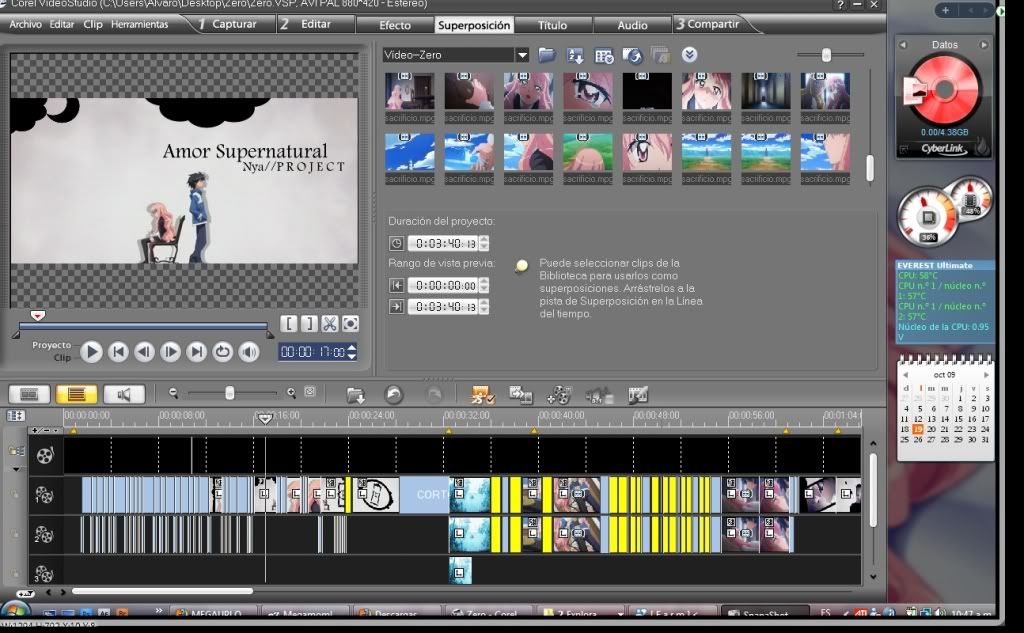Image resolution: width=1024 pixels, height=633 pixels.
Task: Undo the last action
Action: click(393, 395)
